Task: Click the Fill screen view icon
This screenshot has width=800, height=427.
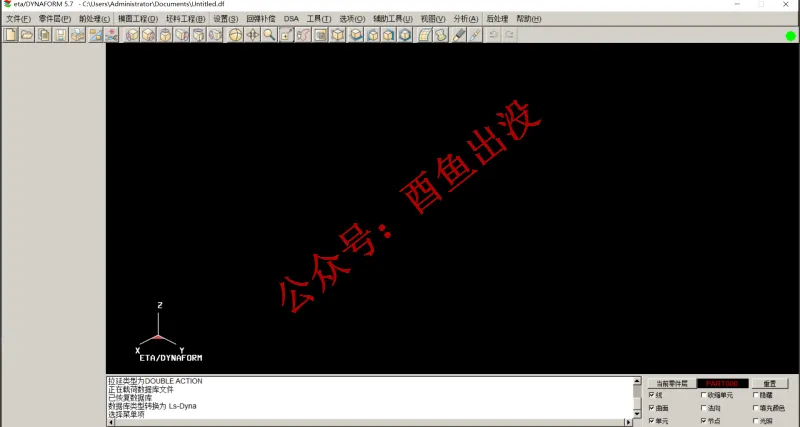Action: [x=320, y=35]
